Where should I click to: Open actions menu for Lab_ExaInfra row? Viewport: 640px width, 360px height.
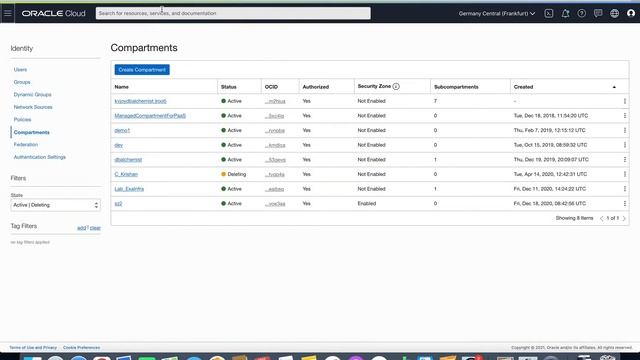624,189
